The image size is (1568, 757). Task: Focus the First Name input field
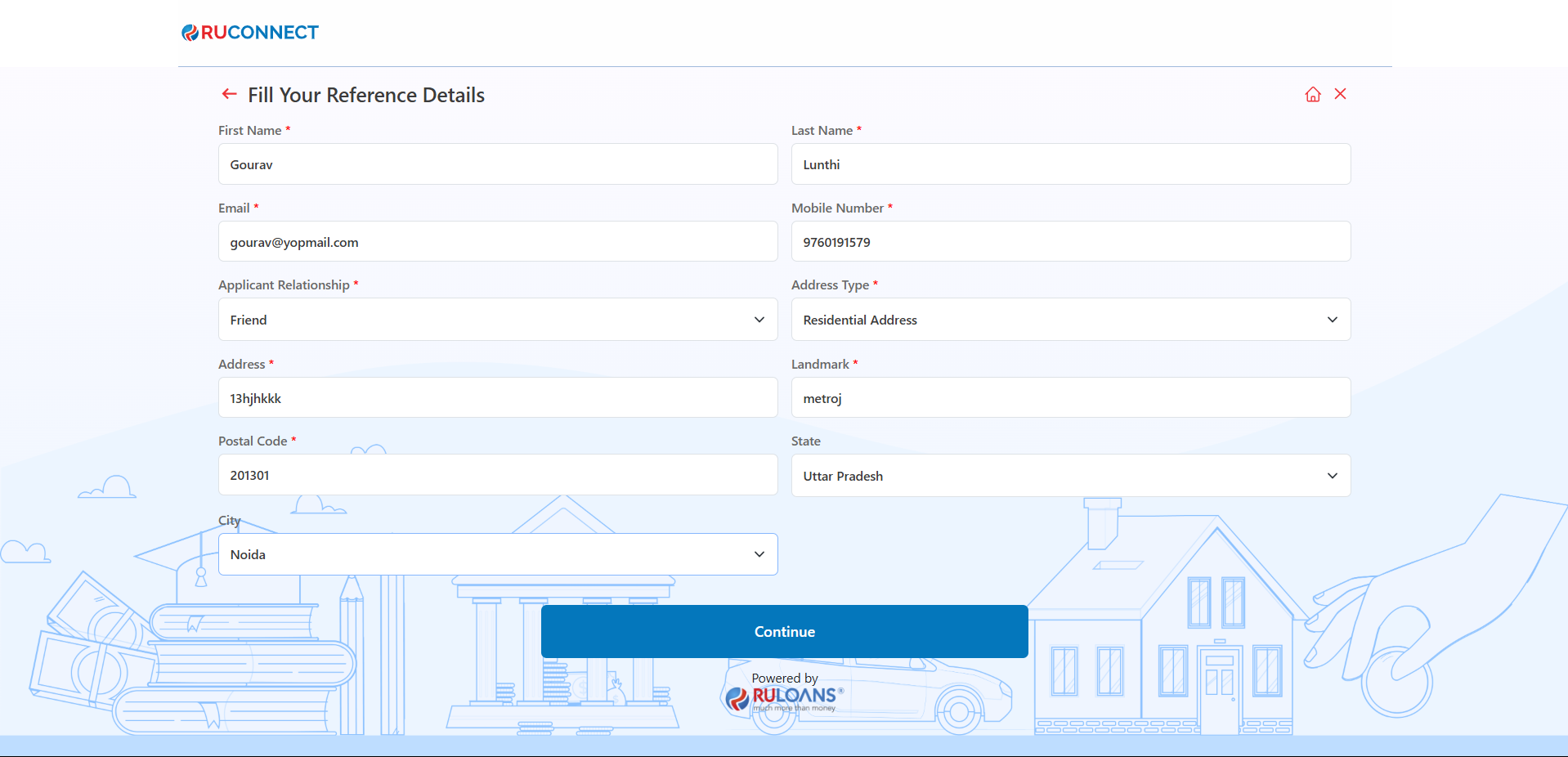[x=497, y=164]
